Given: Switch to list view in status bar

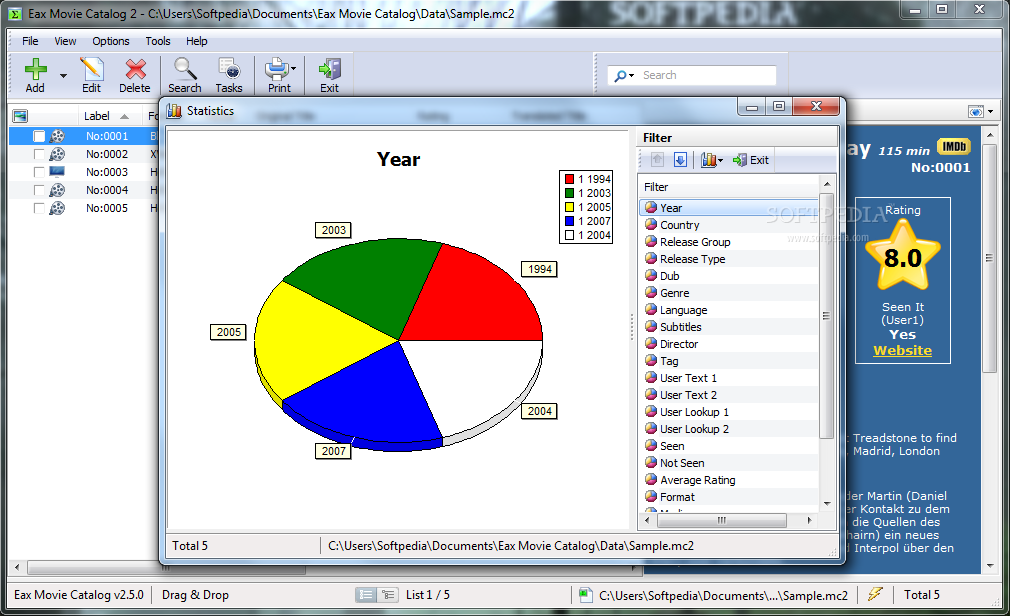Looking at the screenshot, I should click(x=366, y=595).
